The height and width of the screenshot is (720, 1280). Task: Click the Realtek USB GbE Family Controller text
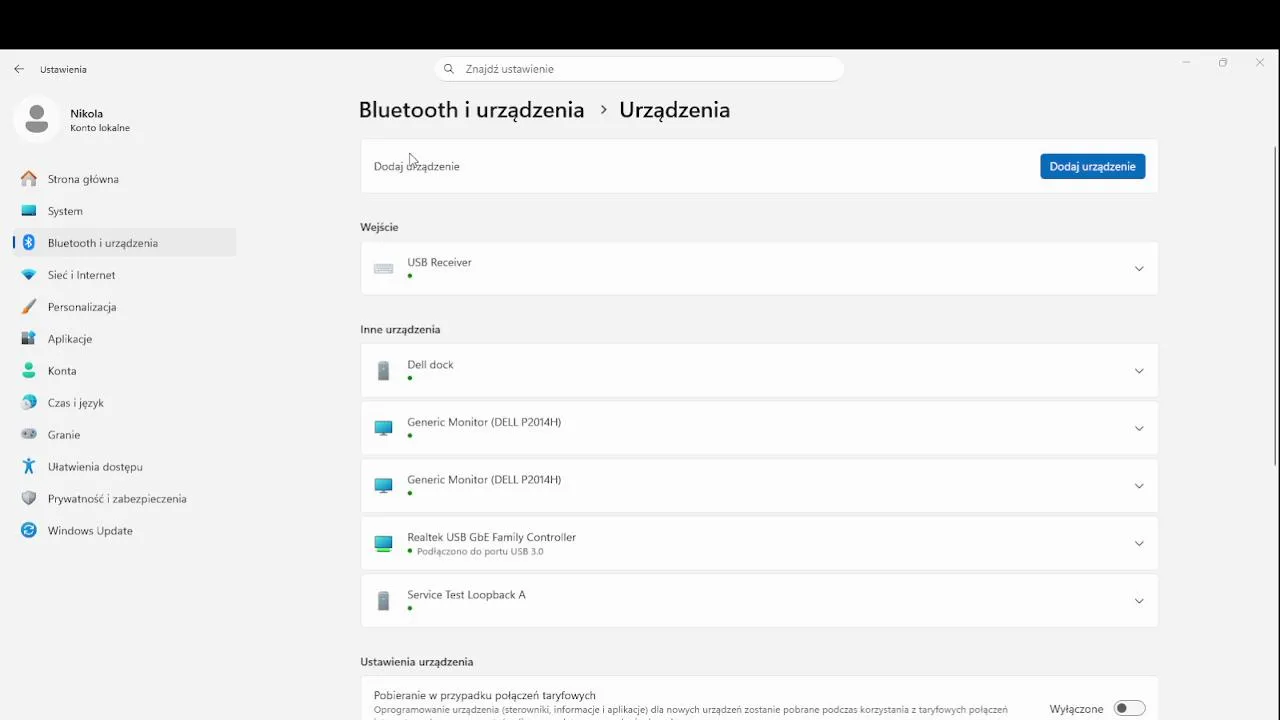491,537
